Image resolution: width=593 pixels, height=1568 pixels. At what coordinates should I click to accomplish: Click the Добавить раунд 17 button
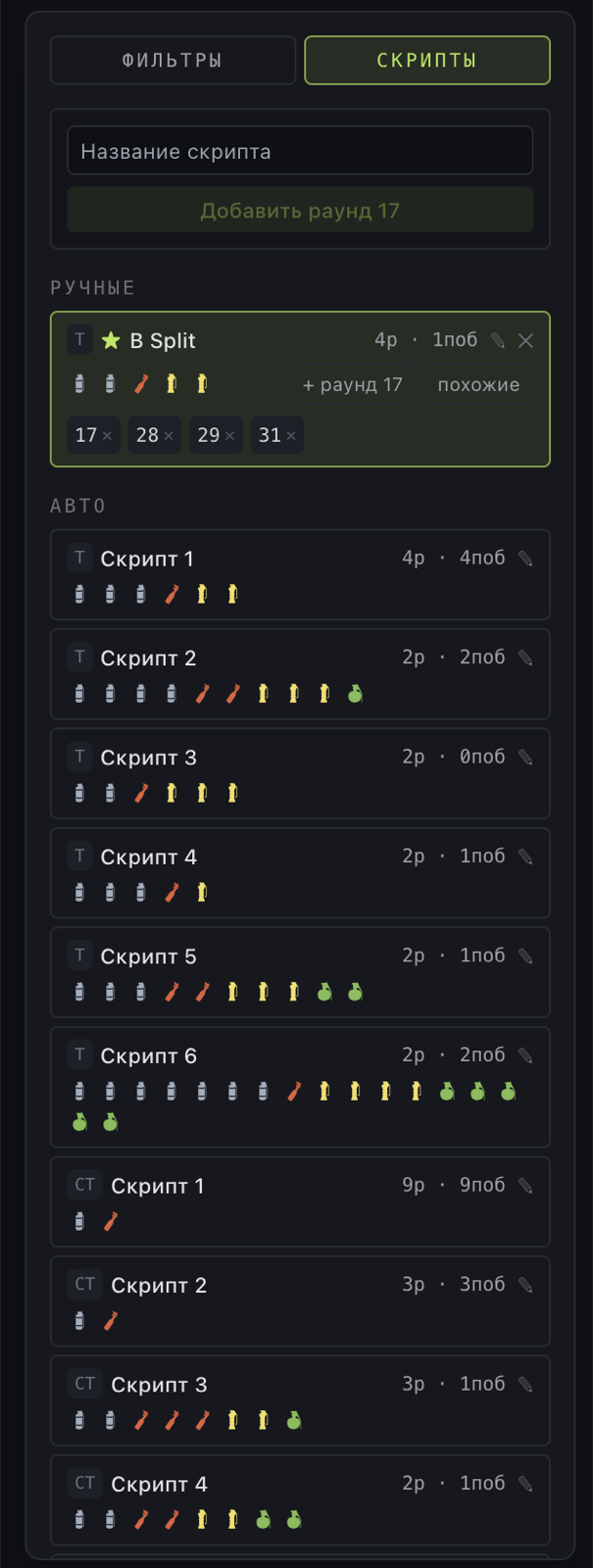(x=300, y=211)
